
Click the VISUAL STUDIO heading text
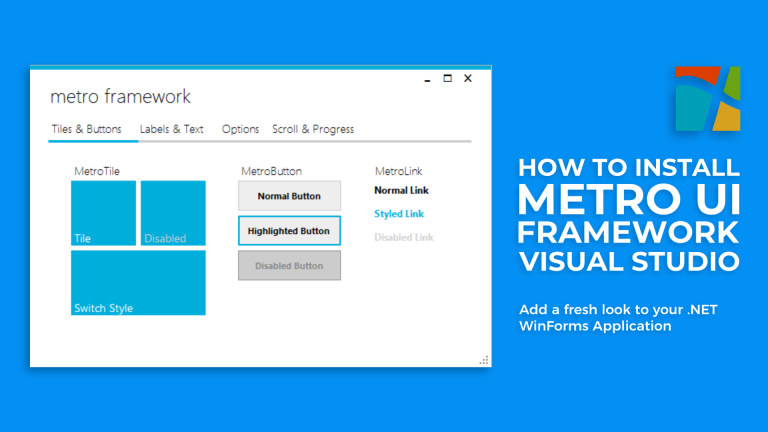click(x=629, y=262)
